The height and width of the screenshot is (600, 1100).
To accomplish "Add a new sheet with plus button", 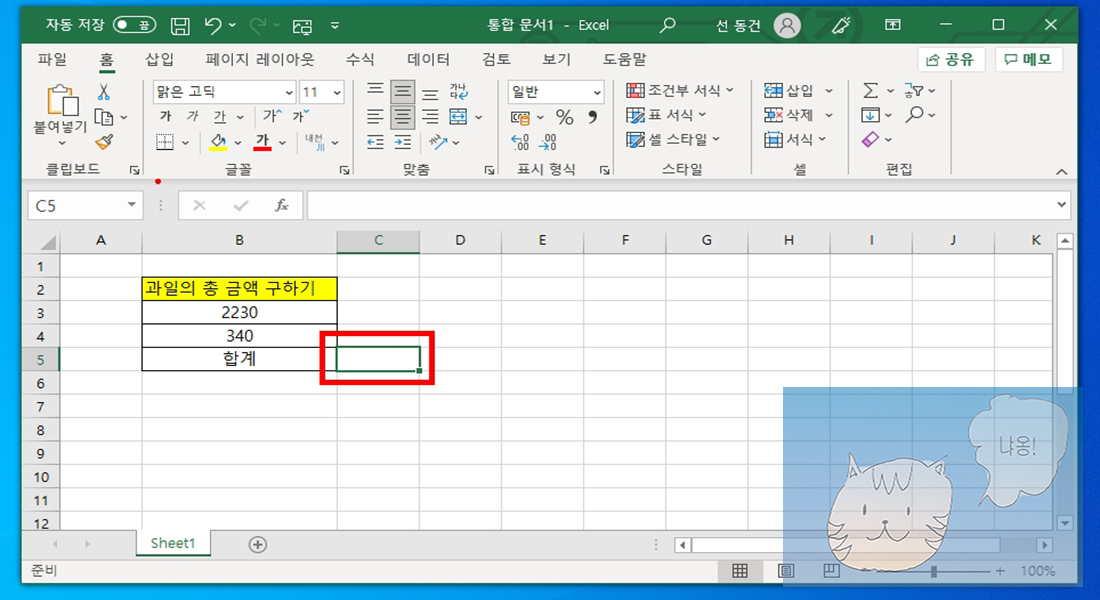I will (257, 545).
